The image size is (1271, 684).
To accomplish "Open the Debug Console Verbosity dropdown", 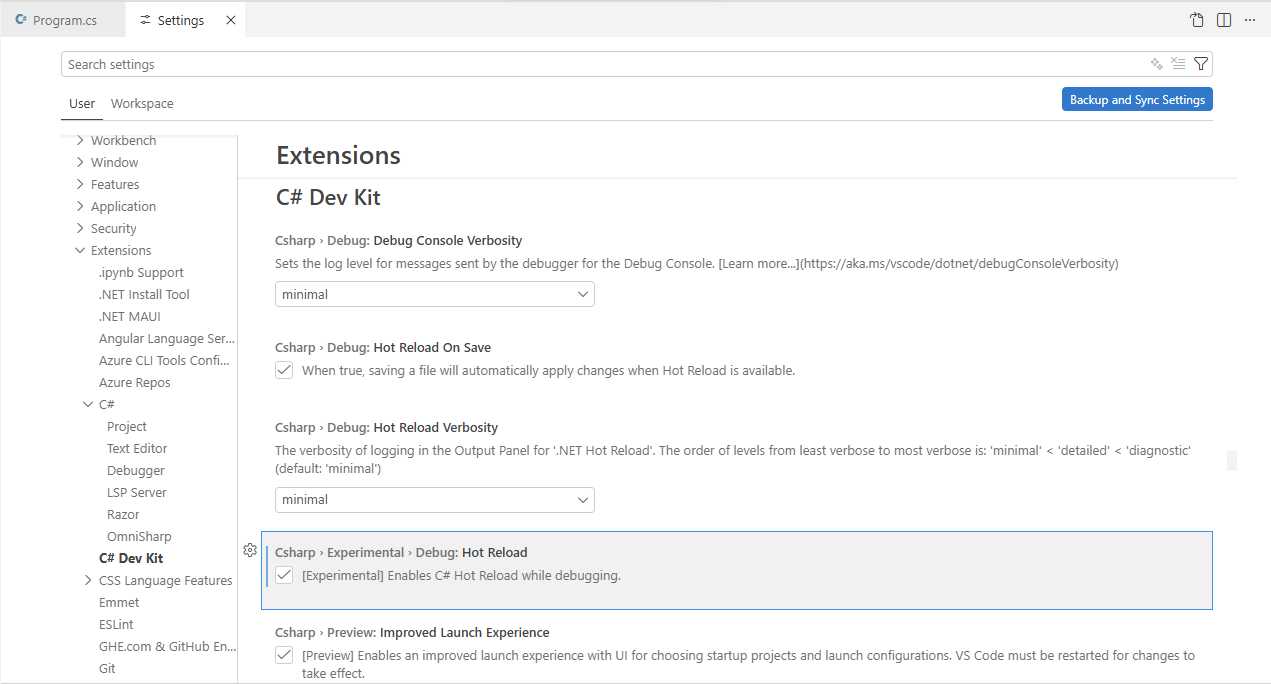I will [x=435, y=294].
